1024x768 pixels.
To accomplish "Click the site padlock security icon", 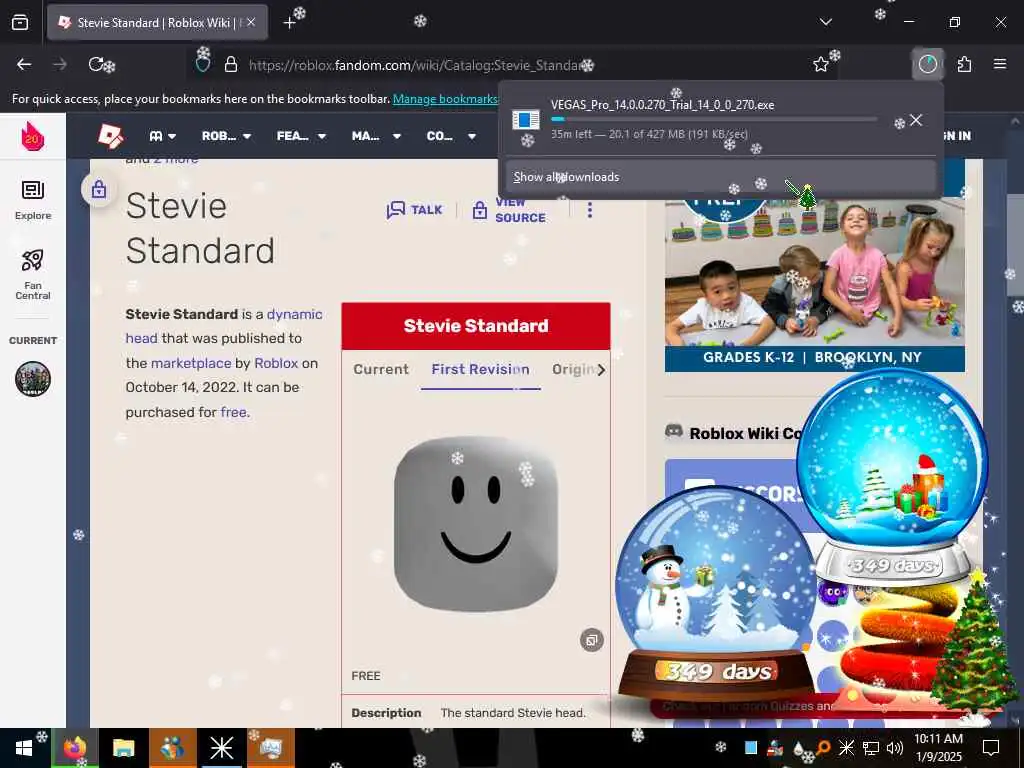I will click(x=230, y=65).
